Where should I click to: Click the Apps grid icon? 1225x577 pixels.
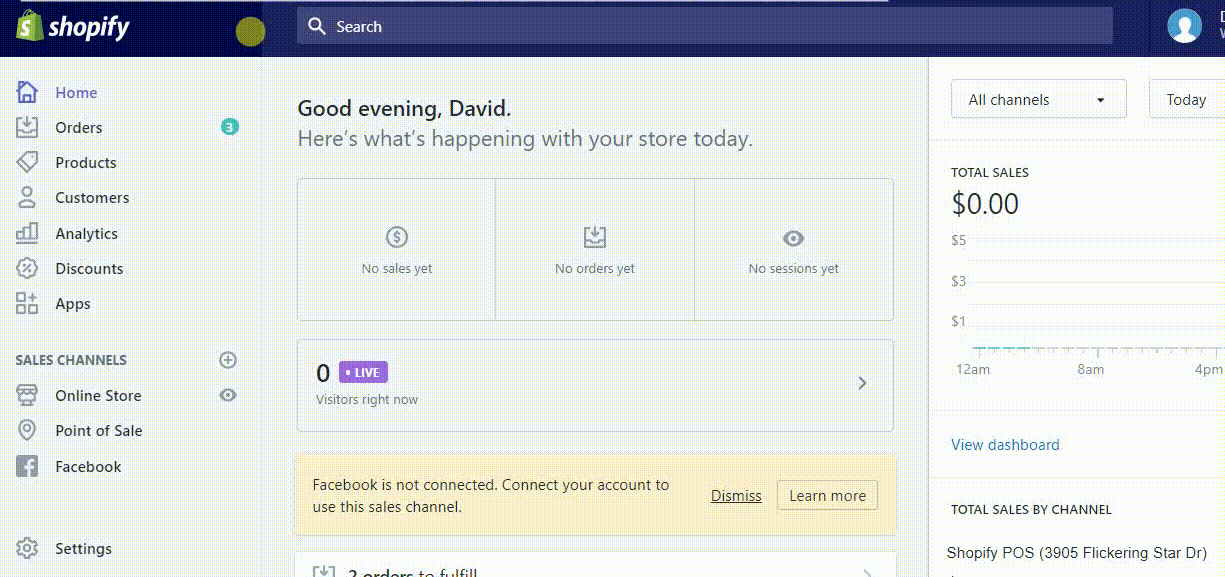pyautogui.click(x=27, y=303)
